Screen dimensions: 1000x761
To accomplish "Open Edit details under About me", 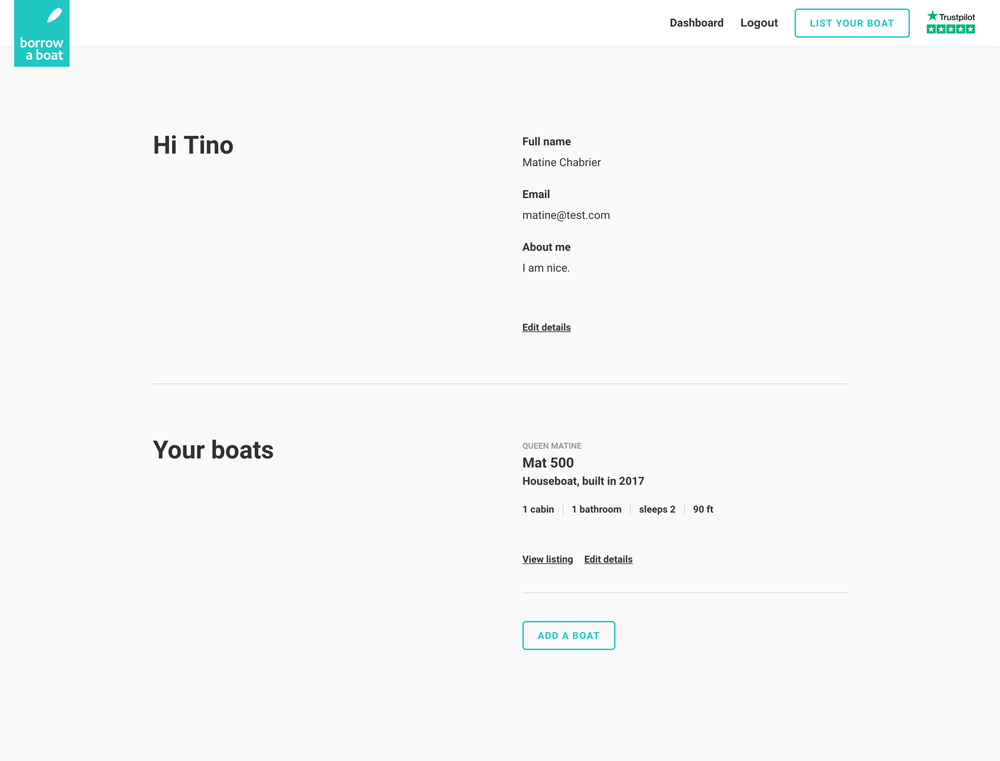I will (x=546, y=328).
